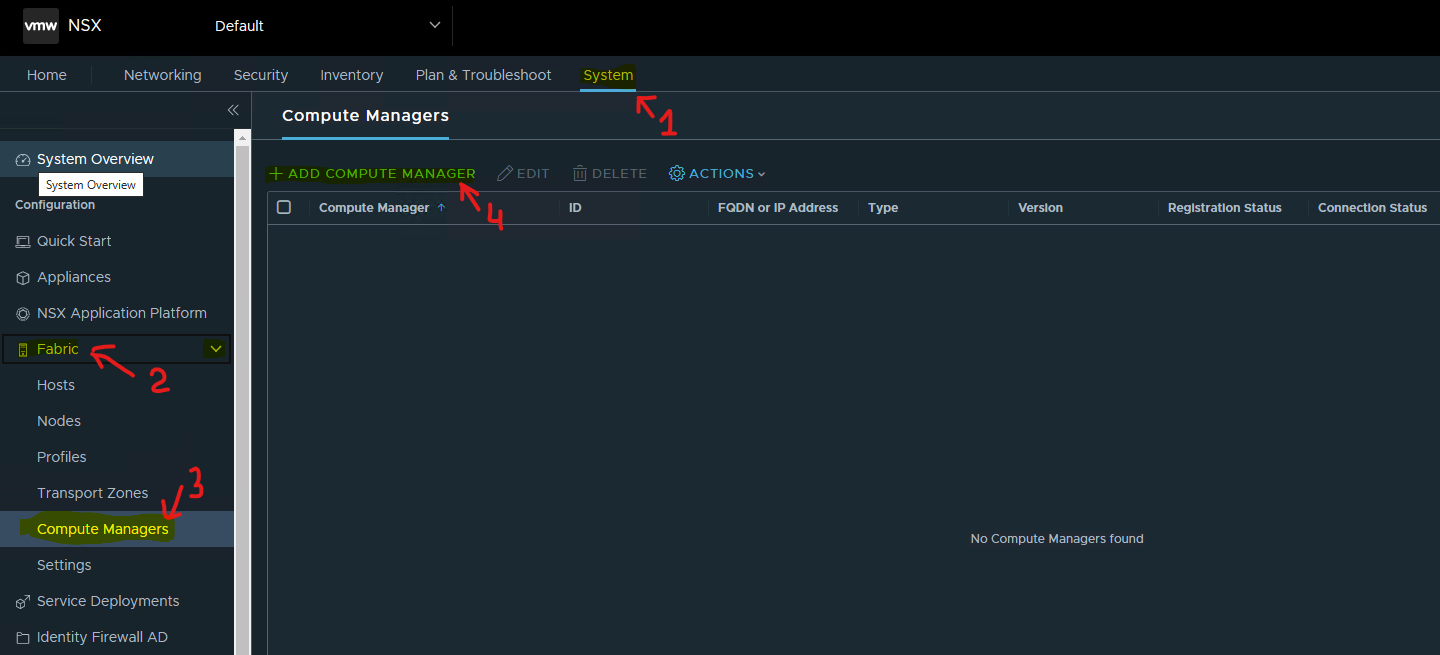The height and width of the screenshot is (655, 1440).
Task: Click the NSX Application Platform icon
Action: coord(23,313)
